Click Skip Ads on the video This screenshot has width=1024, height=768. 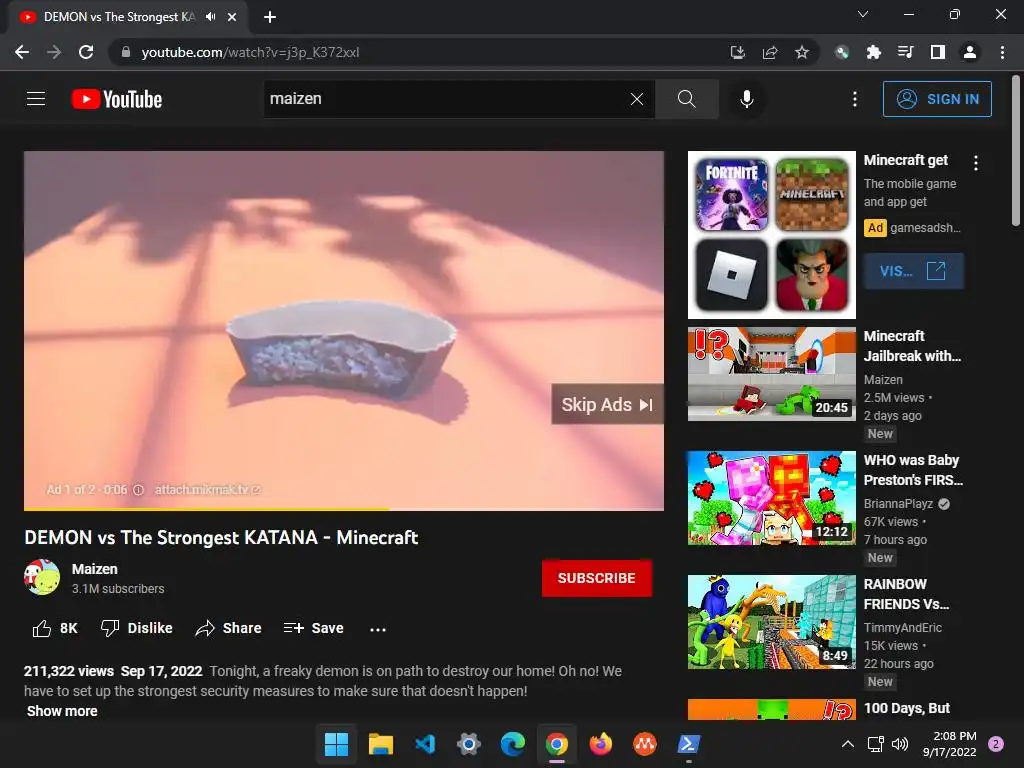(607, 404)
